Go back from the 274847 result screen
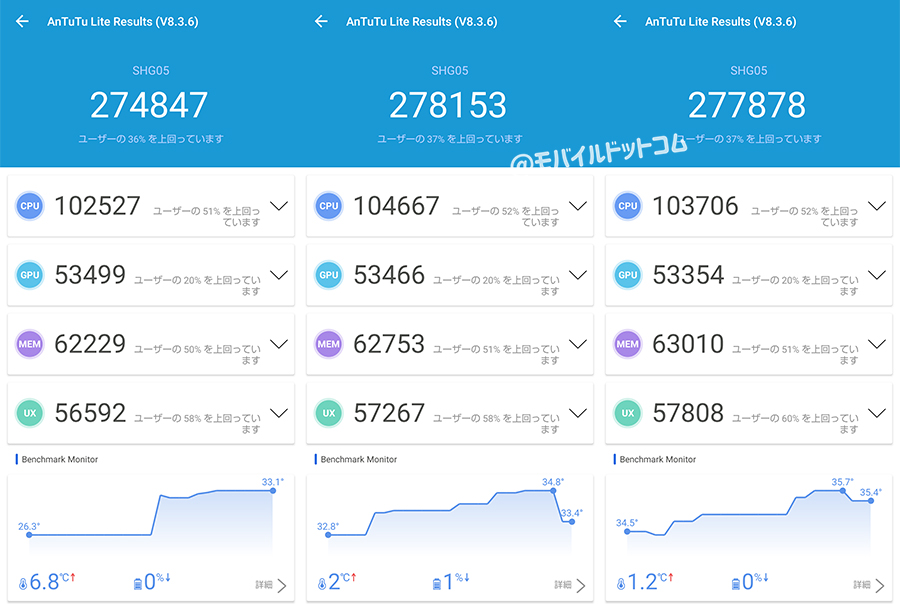This screenshot has height=604, width=900. coord(22,21)
